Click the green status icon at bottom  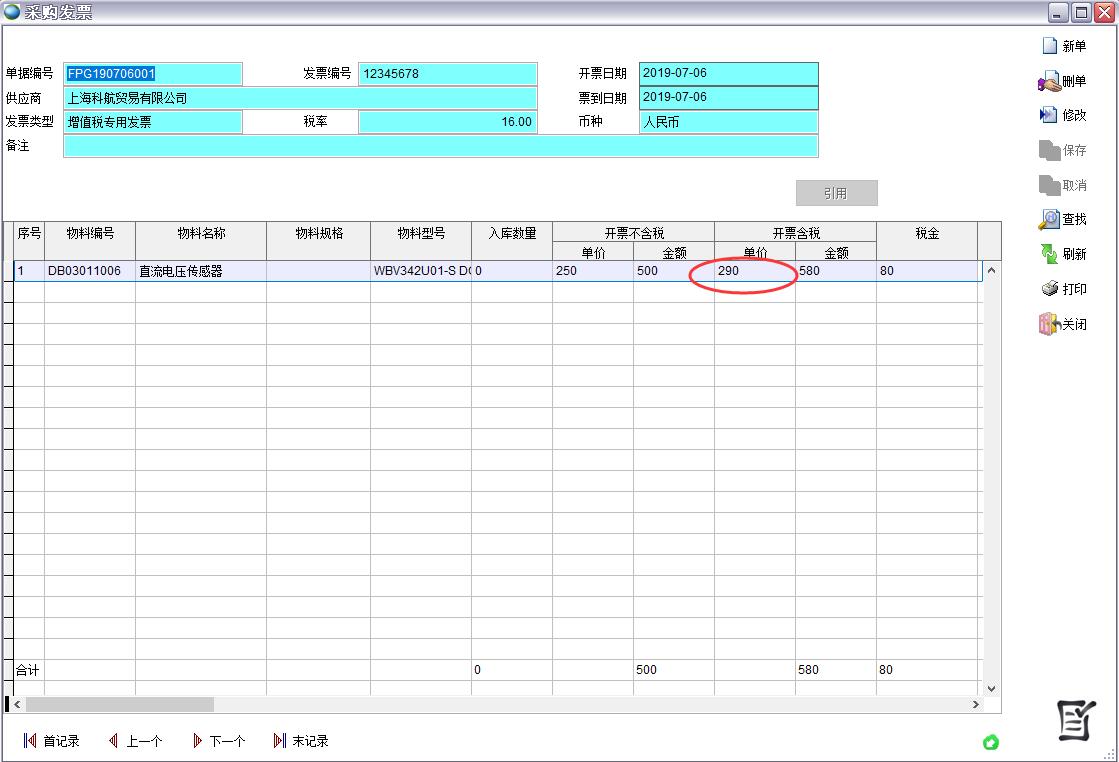pyautogui.click(x=991, y=742)
